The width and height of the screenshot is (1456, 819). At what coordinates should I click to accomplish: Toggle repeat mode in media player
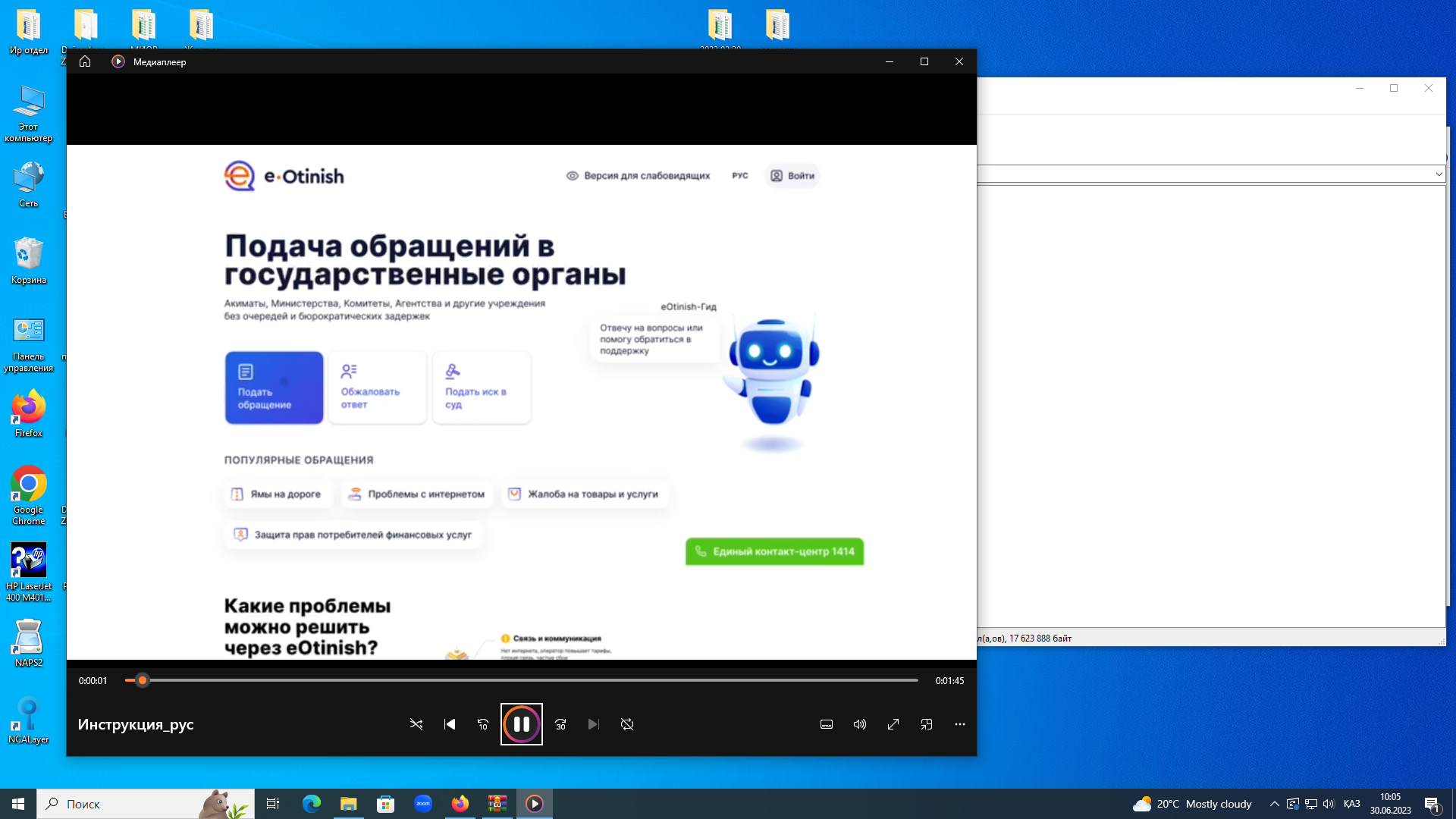click(x=627, y=724)
